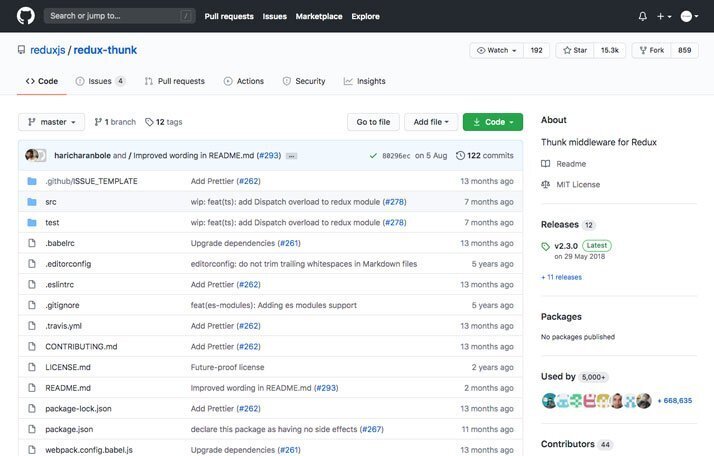Screen dimensions: 714x456
Task: Click the .editorconfig file icon
Action: [32, 264]
